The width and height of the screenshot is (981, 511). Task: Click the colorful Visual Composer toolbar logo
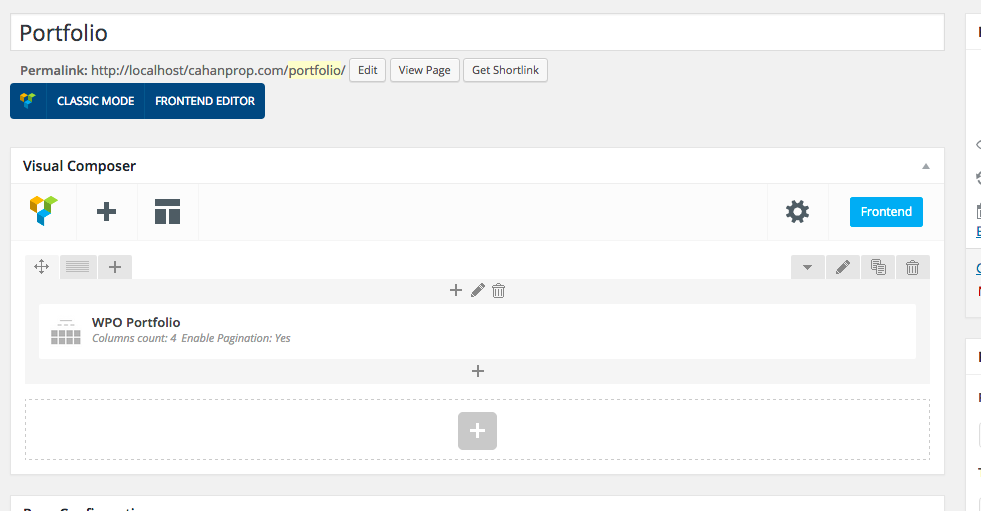[44, 211]
